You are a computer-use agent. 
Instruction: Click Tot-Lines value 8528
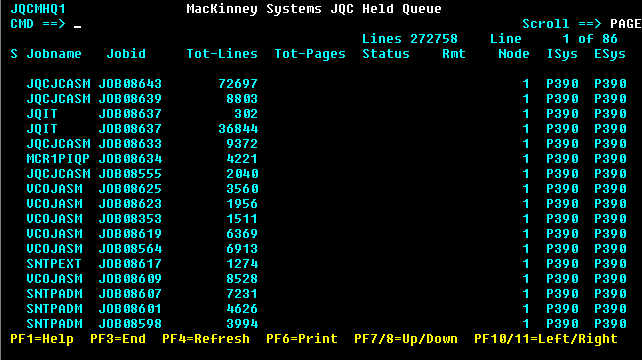(242, 279)
